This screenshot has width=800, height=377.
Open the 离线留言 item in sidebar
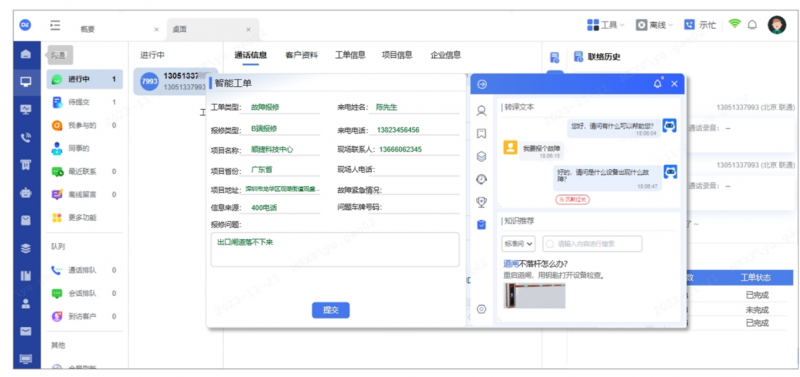(x=85, y=194)
